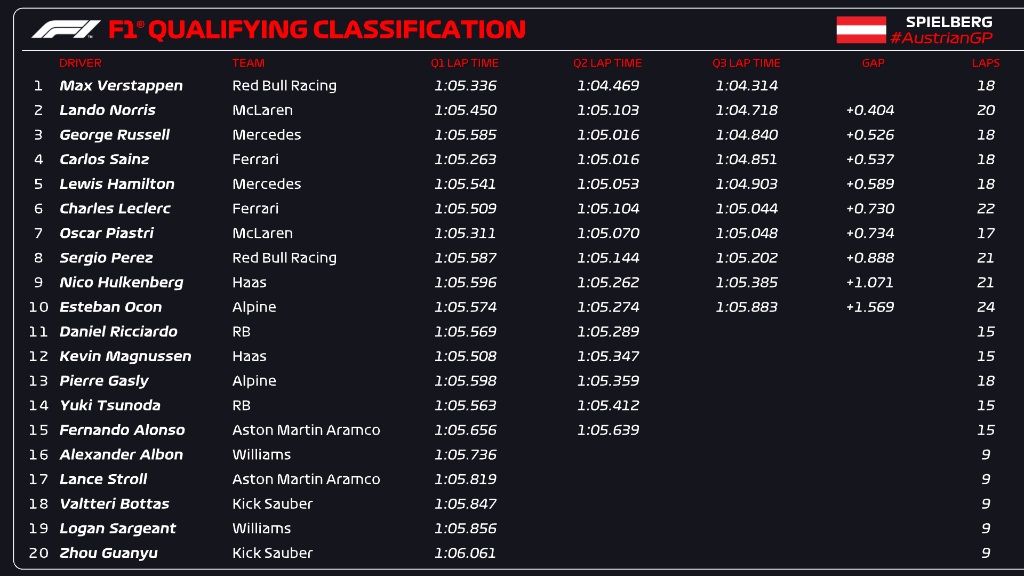1024x576 pixels.
Task: Select Kick Sauber team for Valtteri Bottas
Action: pos(272,504)
